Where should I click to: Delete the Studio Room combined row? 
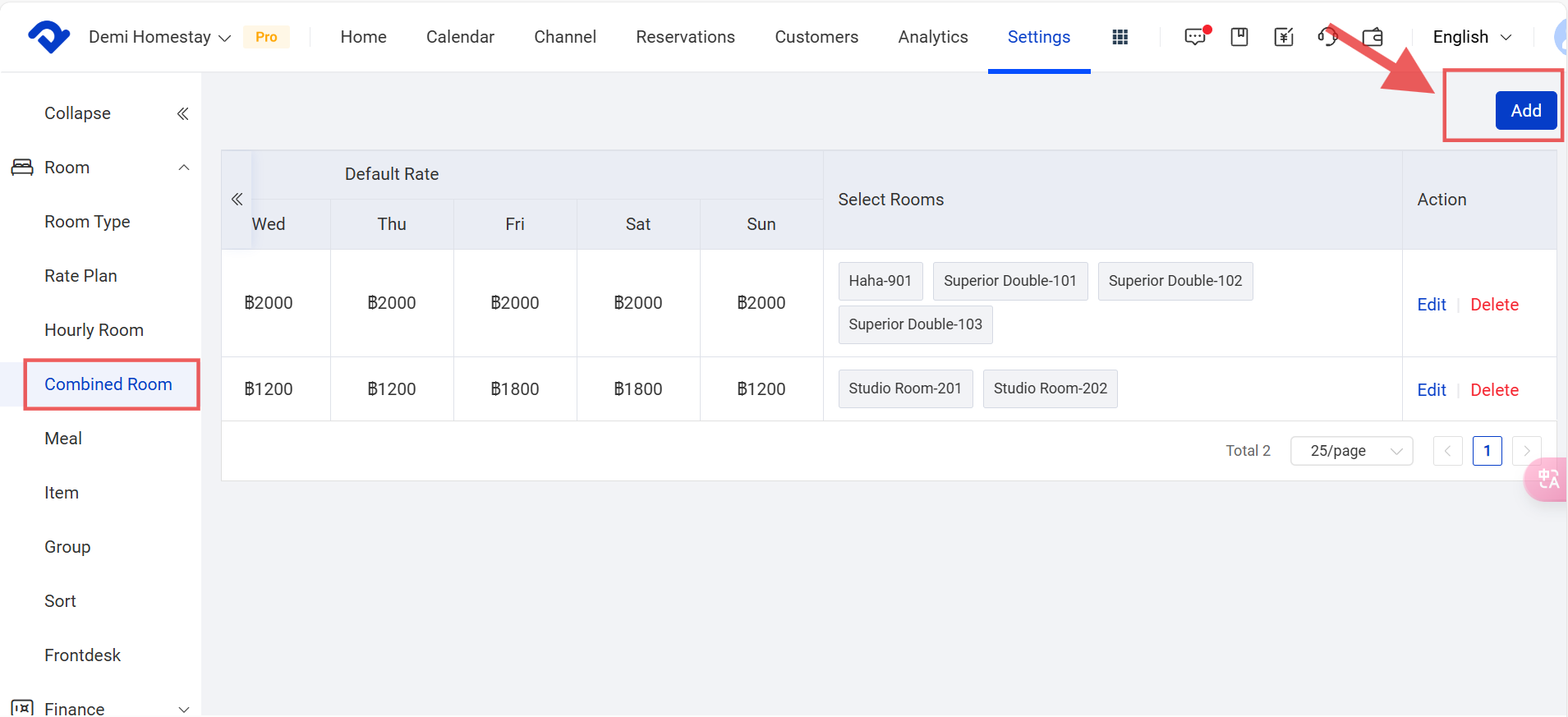pos(1494,390)
